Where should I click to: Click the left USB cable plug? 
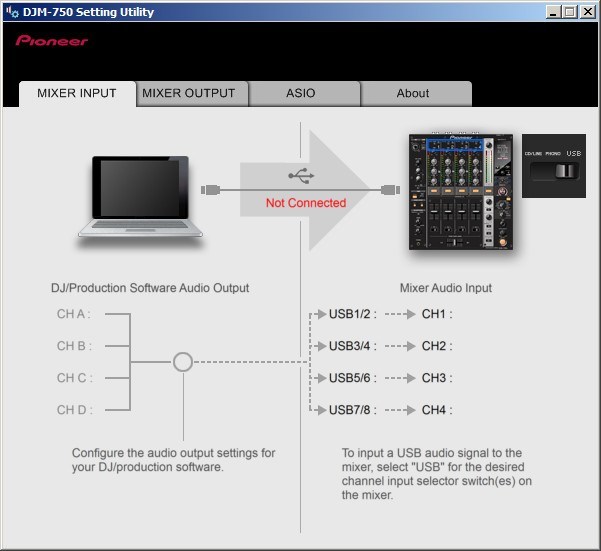(210, 190)
